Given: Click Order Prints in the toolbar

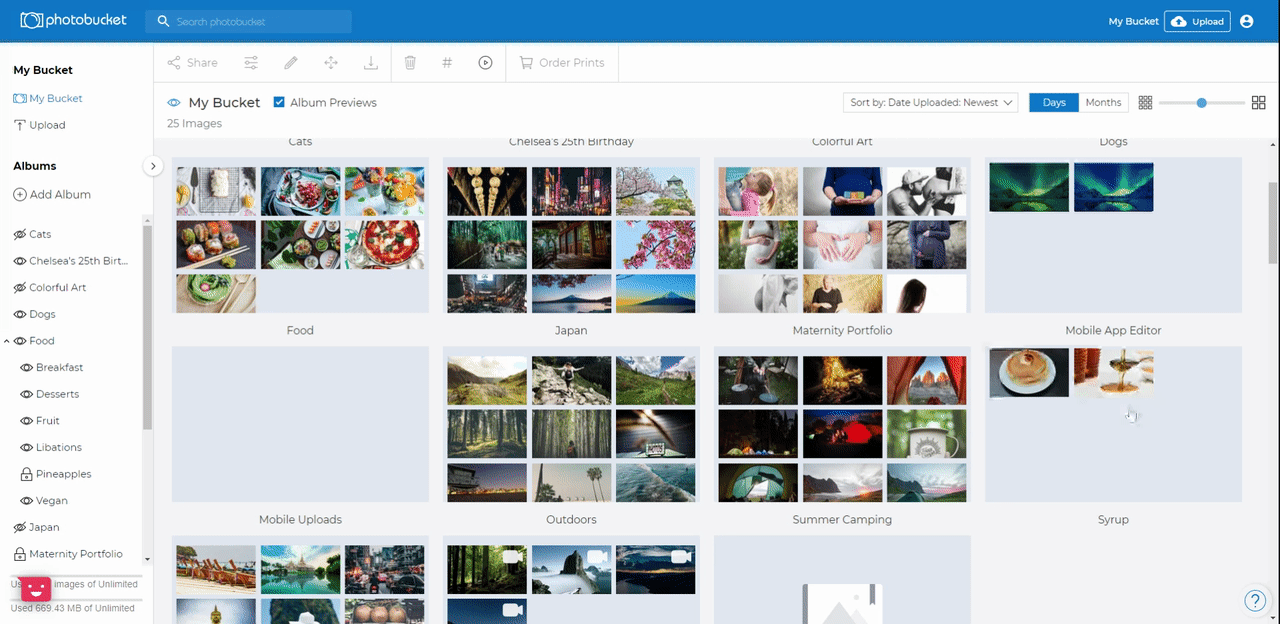Looking at the screenshot, I should coord(562,63).
